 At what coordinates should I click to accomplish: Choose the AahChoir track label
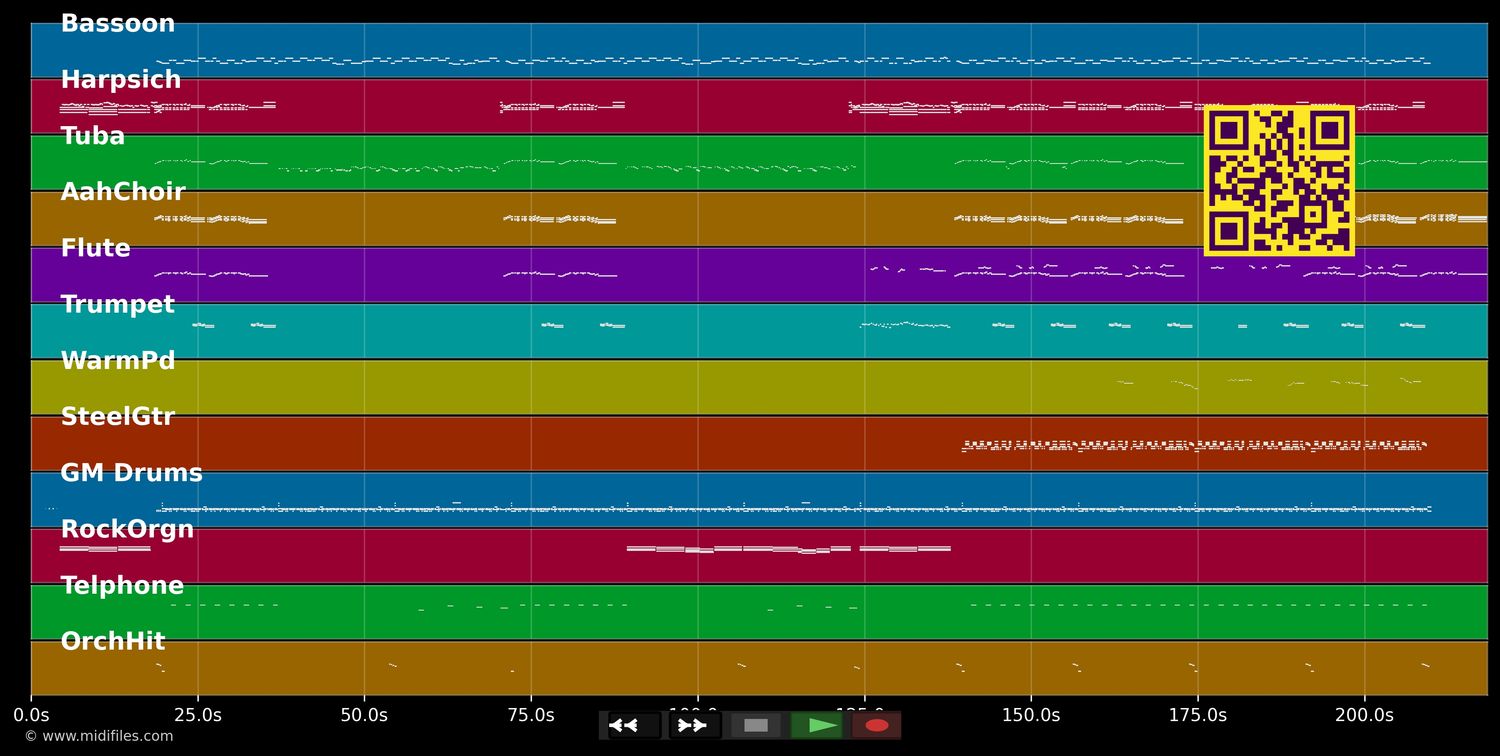[123, 192]
